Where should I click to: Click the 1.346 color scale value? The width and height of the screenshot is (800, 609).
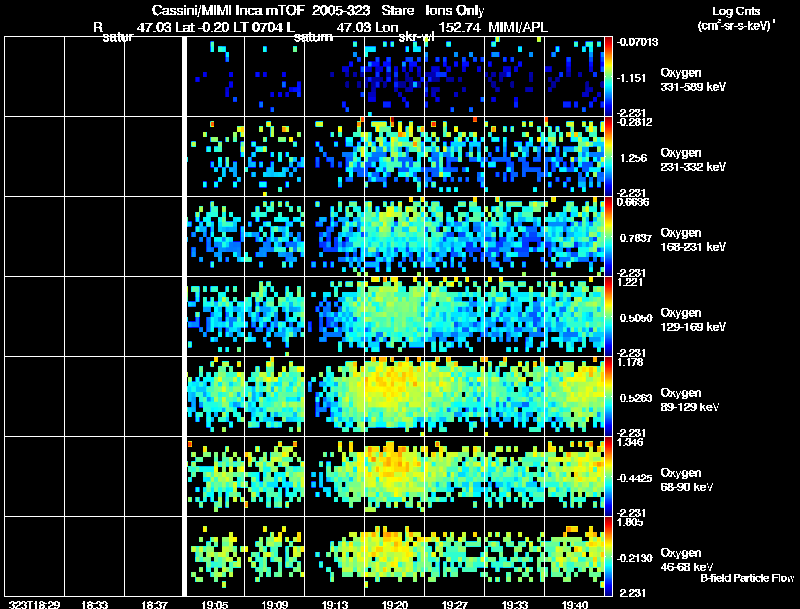coord(630,442)
